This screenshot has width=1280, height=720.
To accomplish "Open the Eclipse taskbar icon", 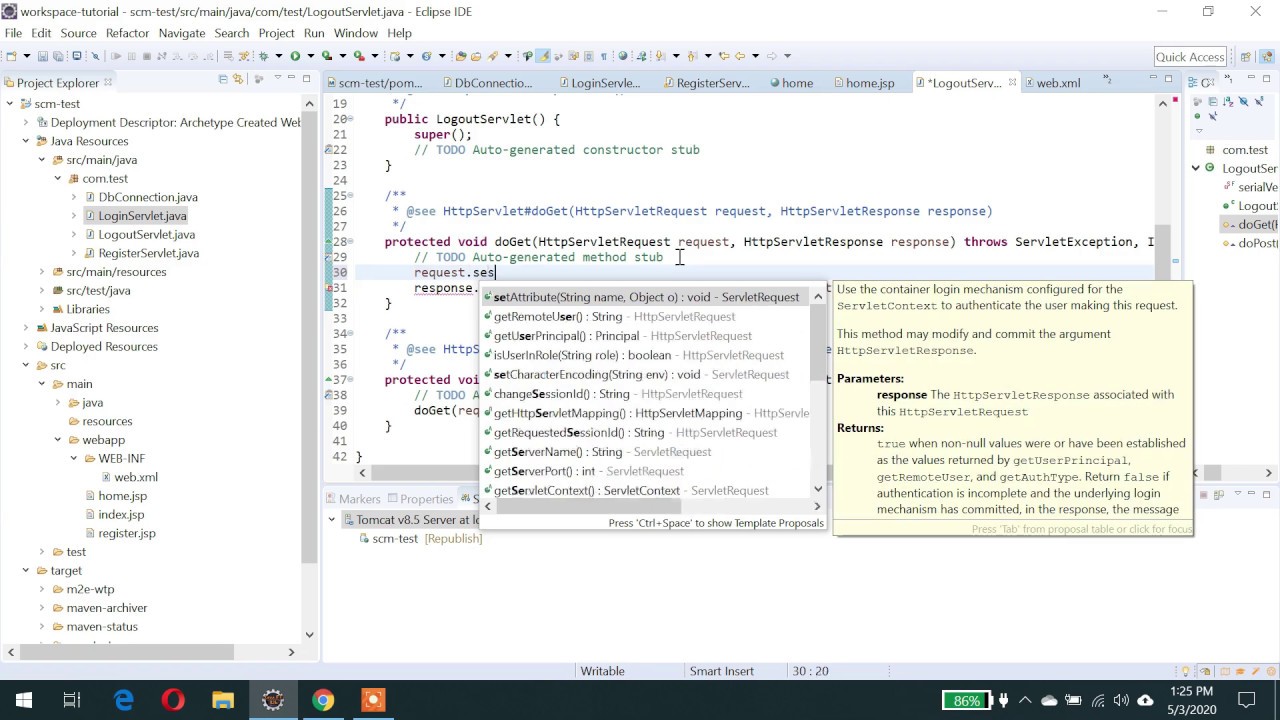I will [x=273, y=700].
